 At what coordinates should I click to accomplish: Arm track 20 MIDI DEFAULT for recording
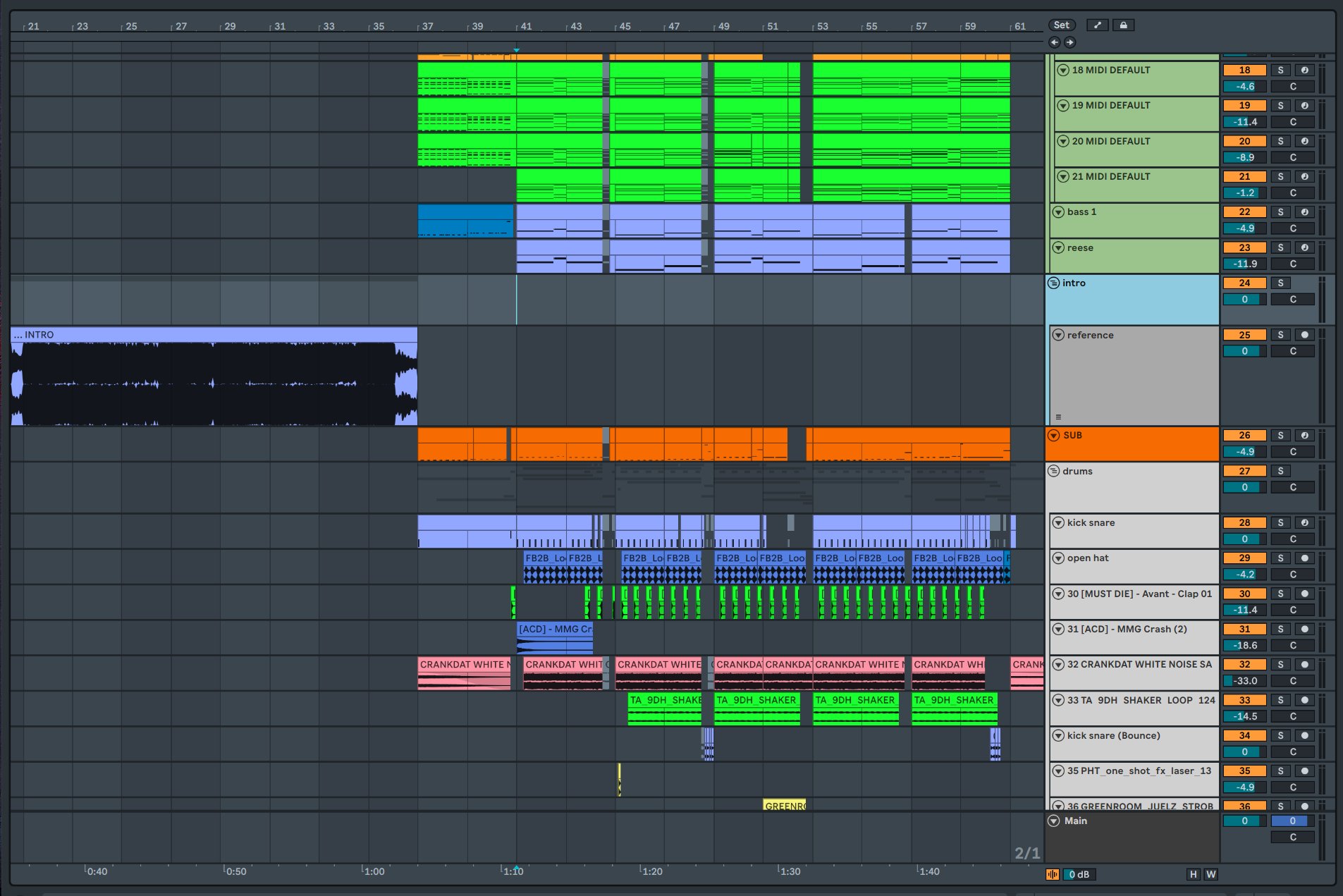tap(1305, 141)
